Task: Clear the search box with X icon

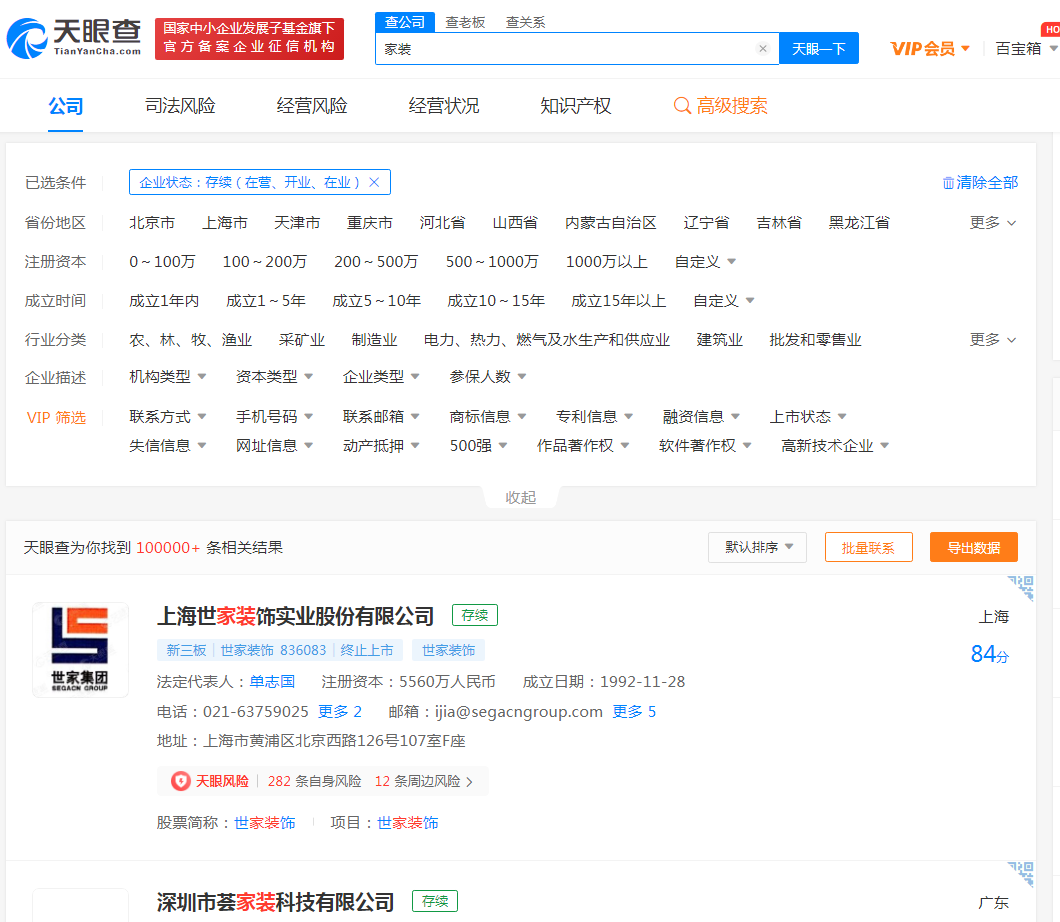Action: click(x=763, y=48)
